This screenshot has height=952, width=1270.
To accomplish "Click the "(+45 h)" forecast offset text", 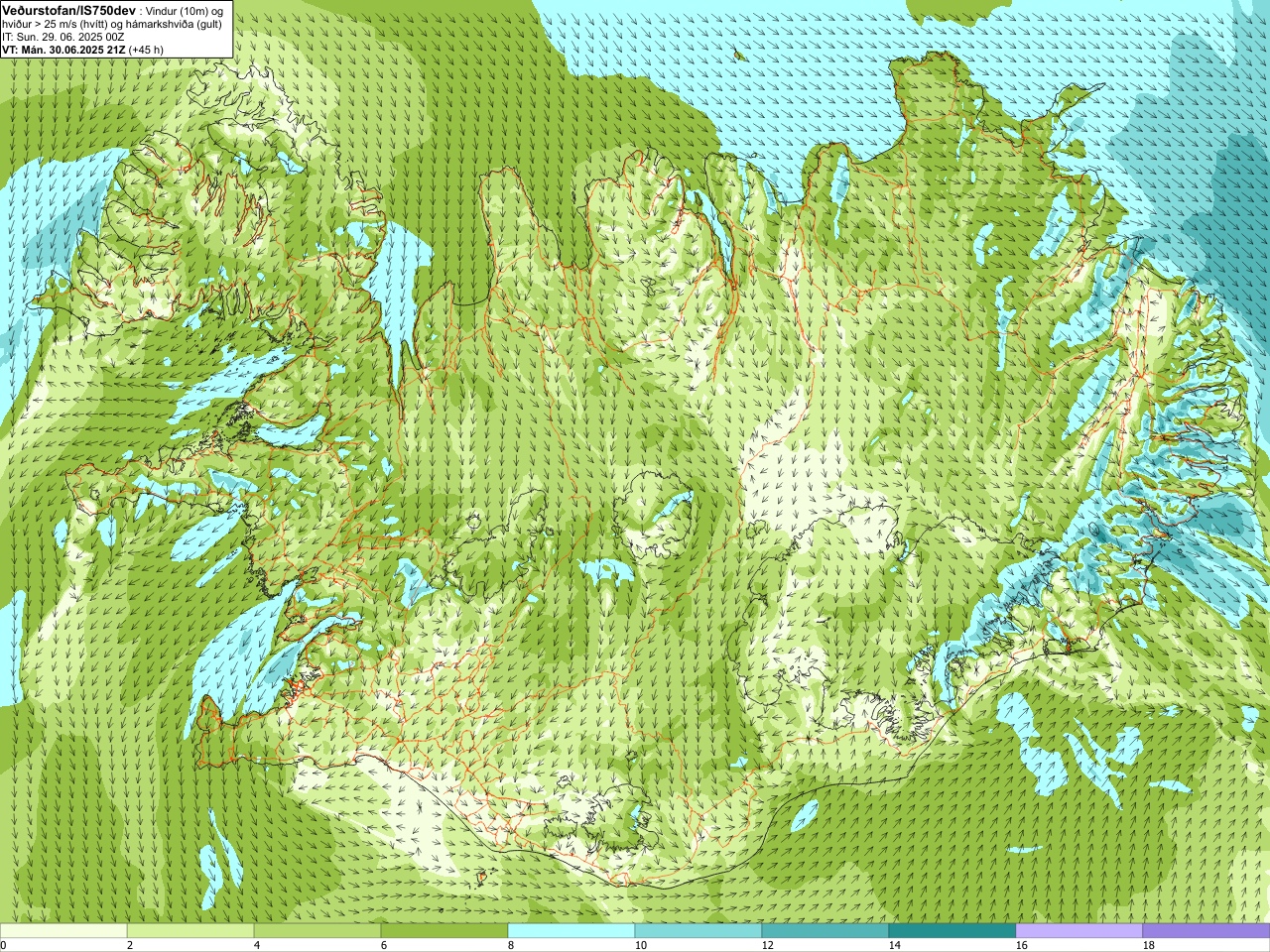I will (146, 50).
